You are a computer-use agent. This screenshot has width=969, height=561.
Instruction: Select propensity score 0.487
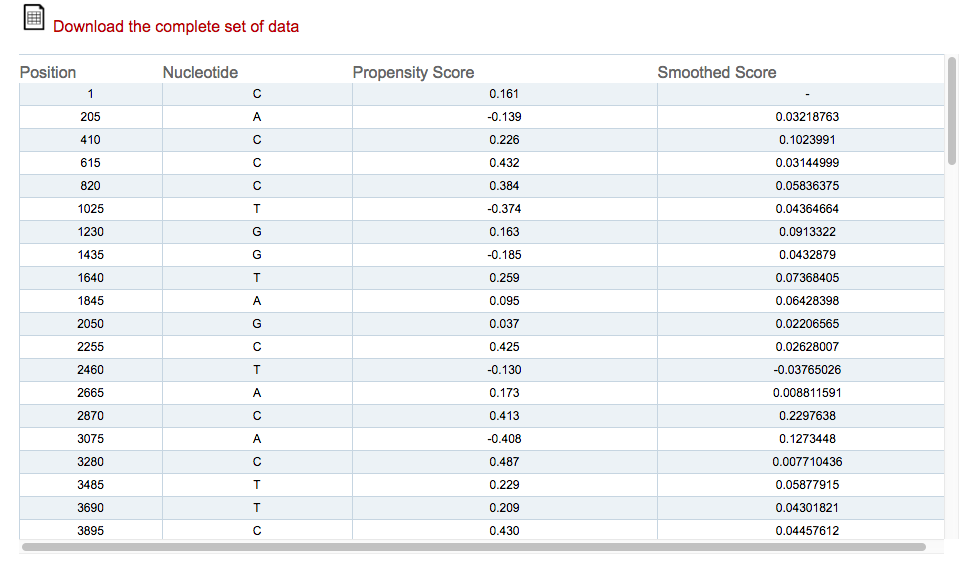click(504, 462)
